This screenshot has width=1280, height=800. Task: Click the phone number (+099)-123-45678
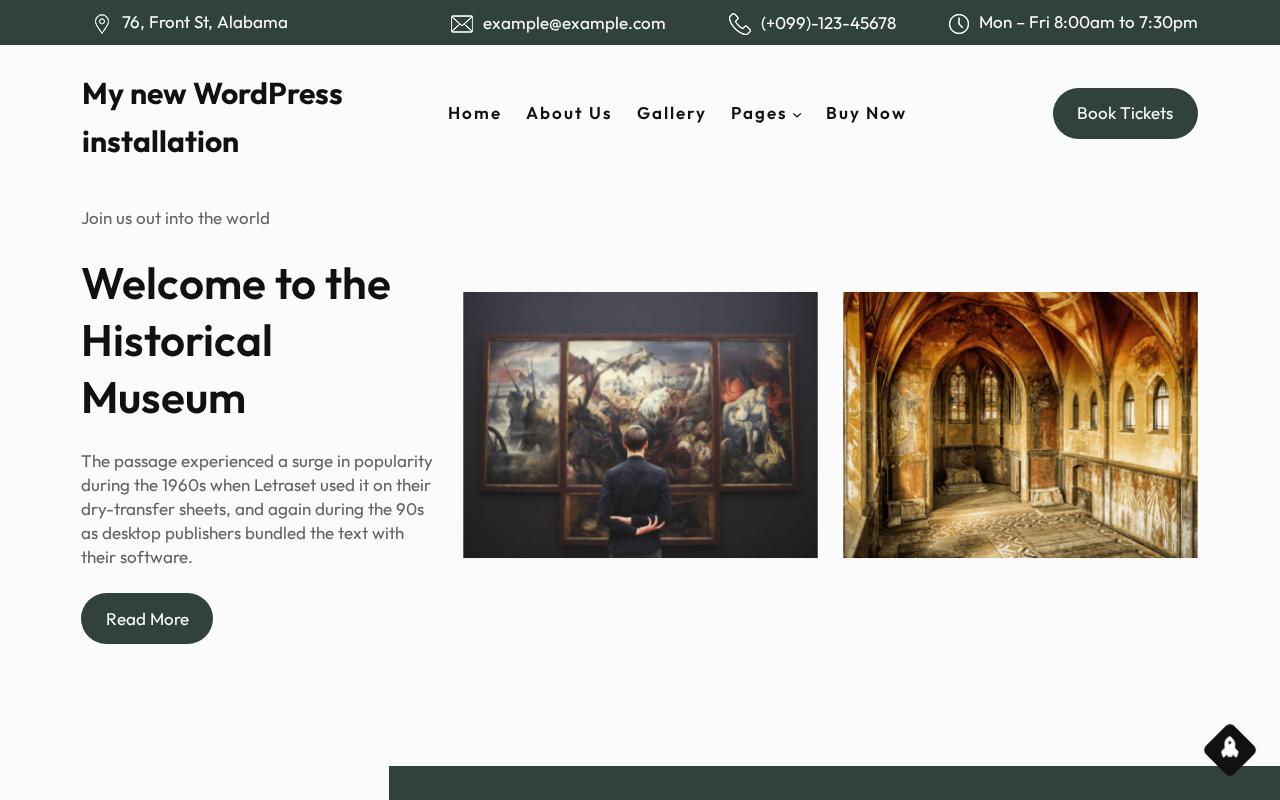[x=828, y=23]
